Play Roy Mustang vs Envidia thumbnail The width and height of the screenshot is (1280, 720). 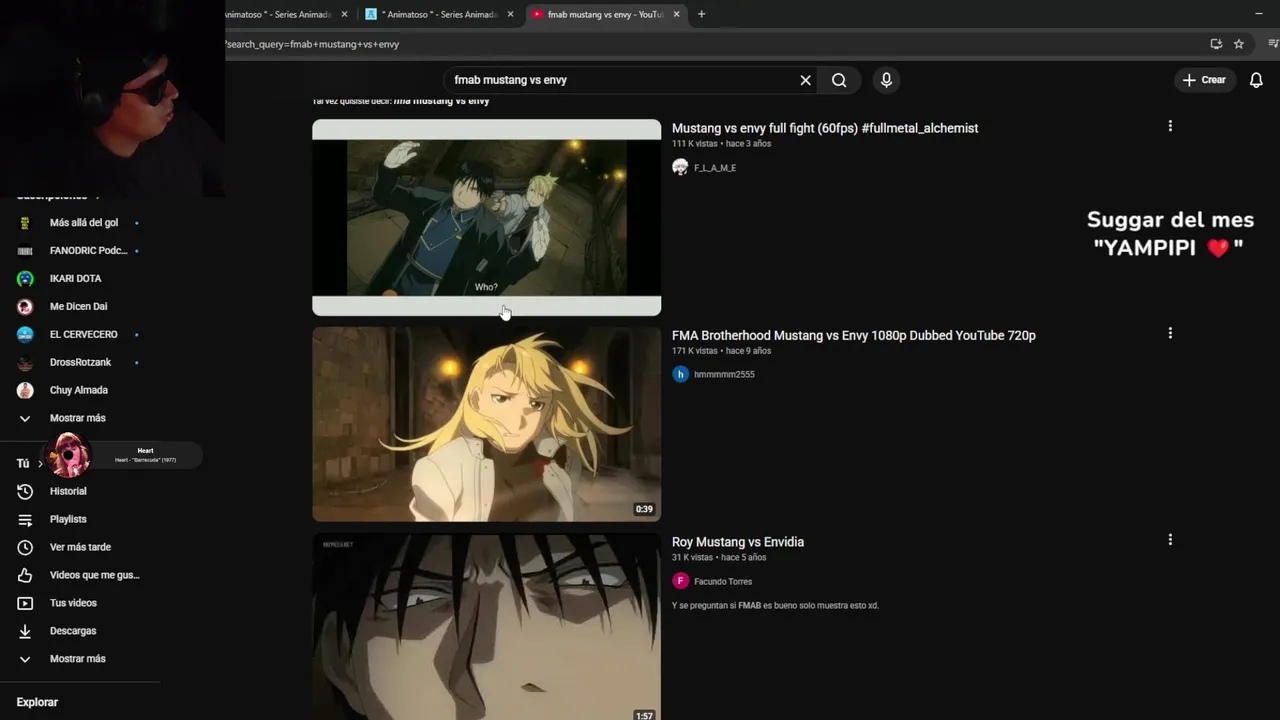[x=486, y=627]
